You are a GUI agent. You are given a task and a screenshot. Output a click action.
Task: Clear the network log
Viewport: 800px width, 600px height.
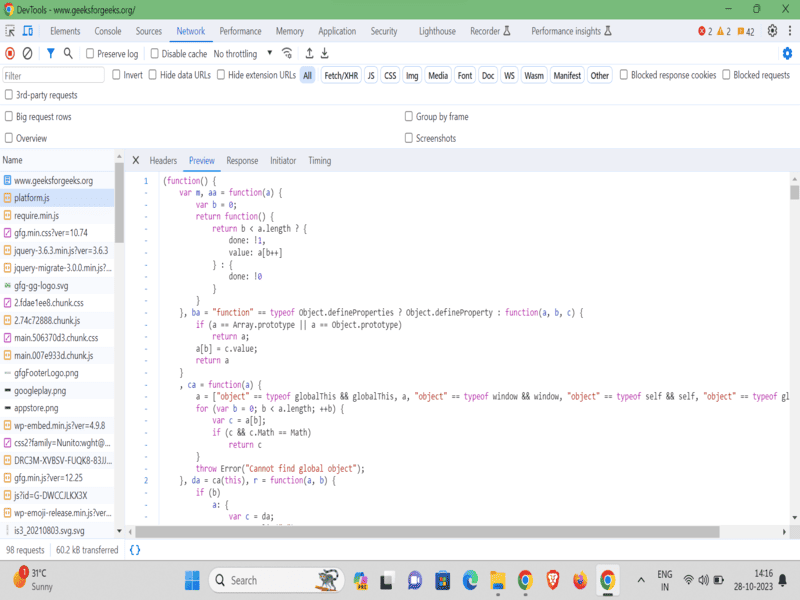(28, 53)
